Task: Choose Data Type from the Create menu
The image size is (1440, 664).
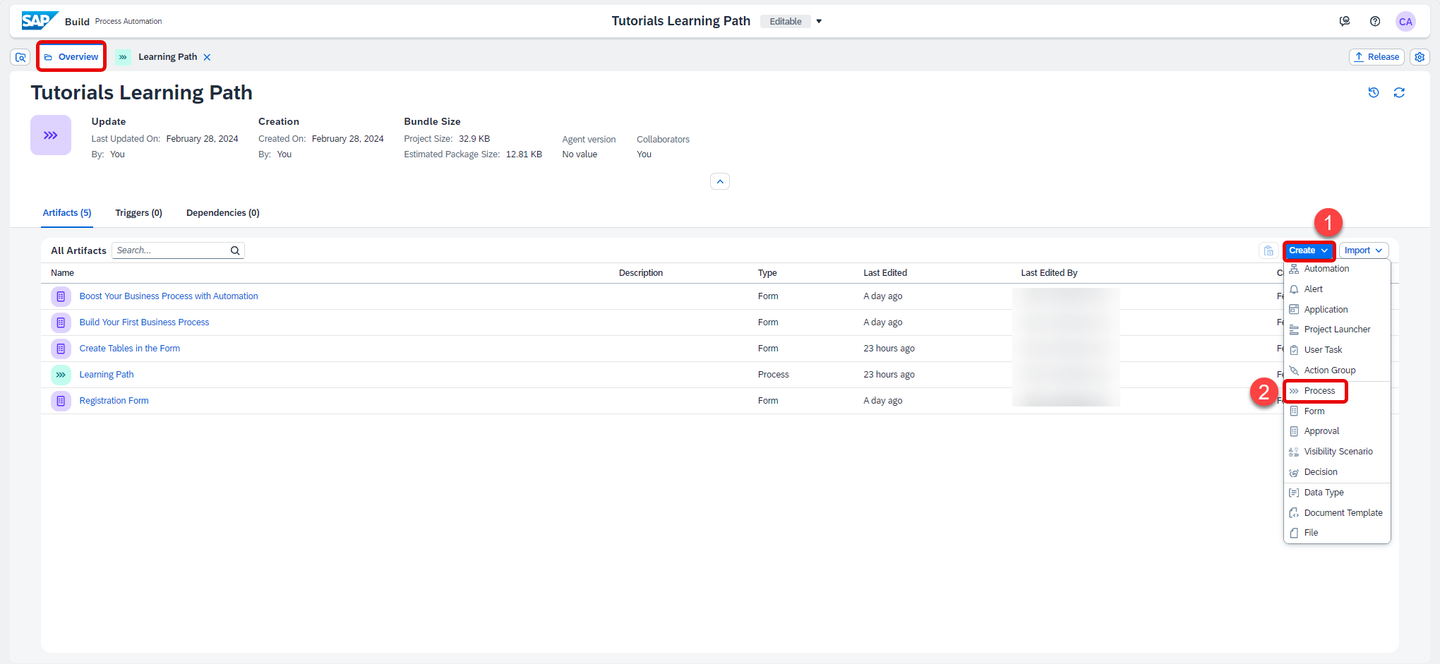Action: click(x=1337, y=493)
